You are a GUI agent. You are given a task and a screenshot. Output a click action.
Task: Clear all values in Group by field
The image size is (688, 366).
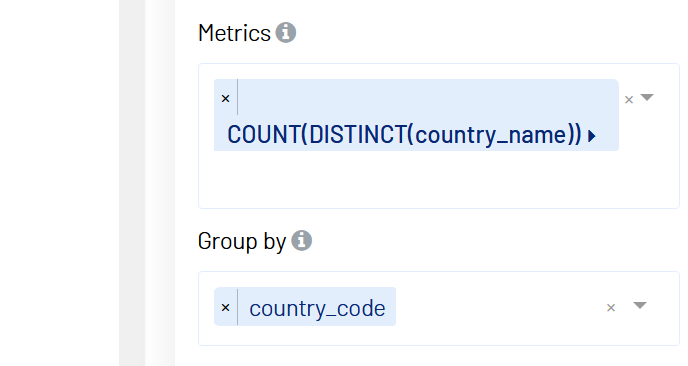[x=611, y=308]
